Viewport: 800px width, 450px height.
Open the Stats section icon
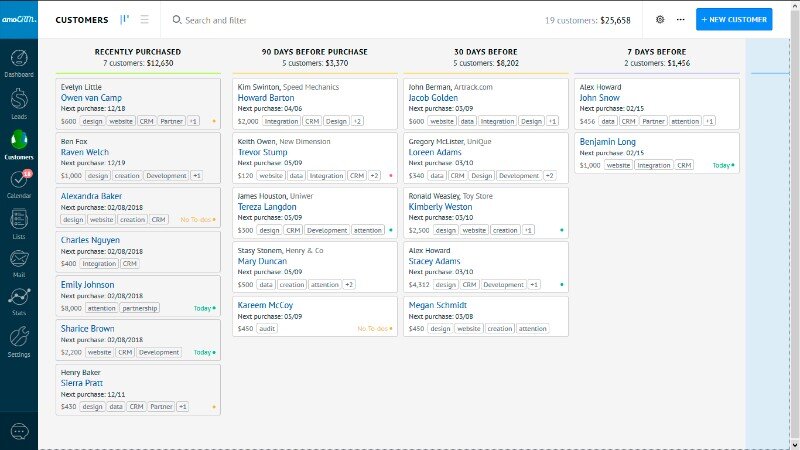pos(20,300)
